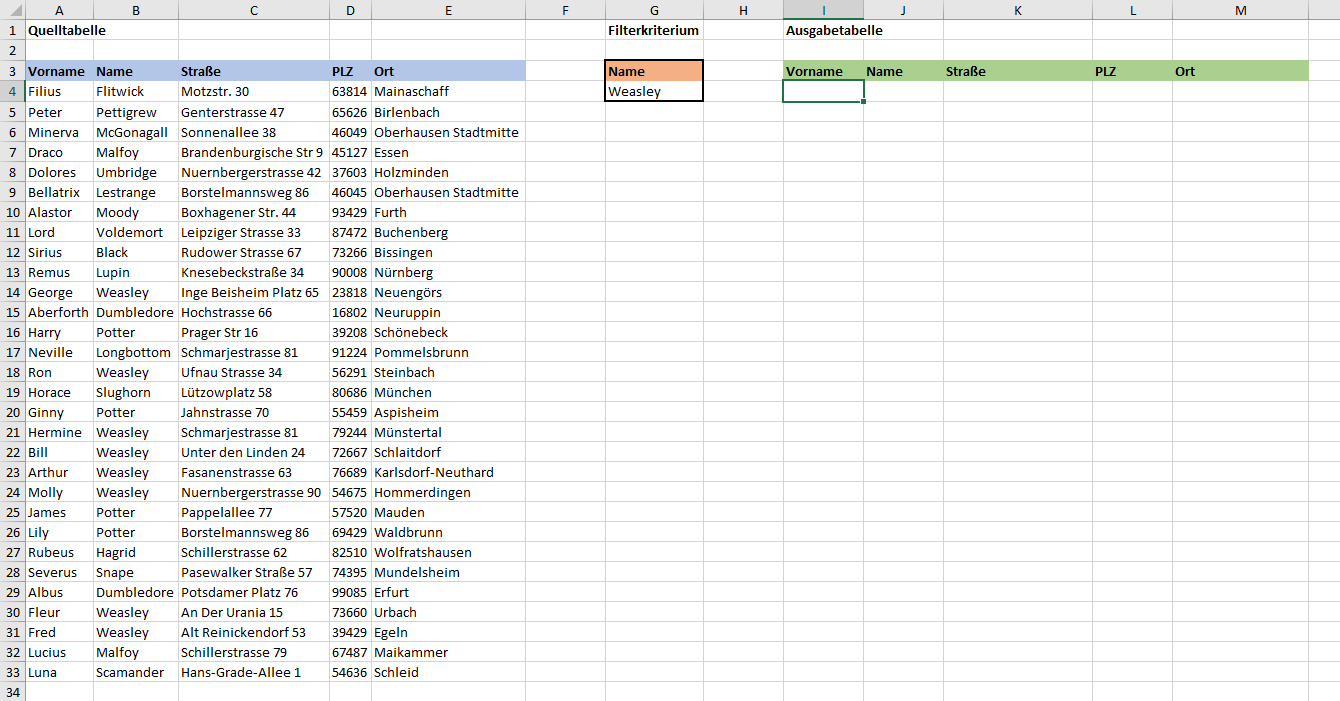Select the cell 'Potsdamer Platz 76'
The height and width of the screenshot is (701, 1340).
[x=254, y=592]
